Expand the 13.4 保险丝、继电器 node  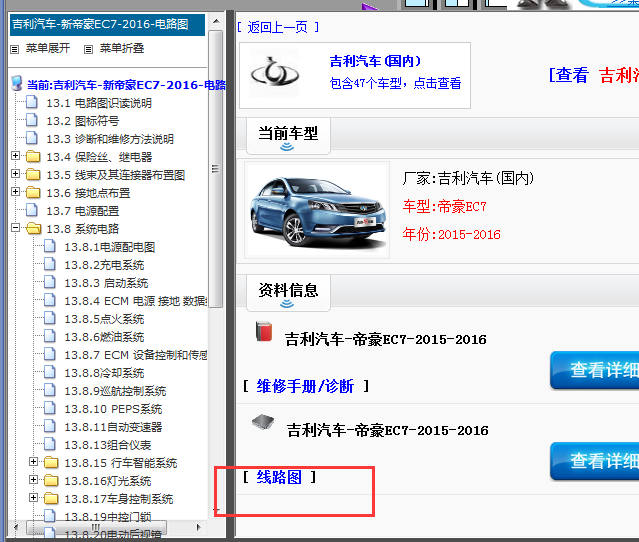(15, 156)
